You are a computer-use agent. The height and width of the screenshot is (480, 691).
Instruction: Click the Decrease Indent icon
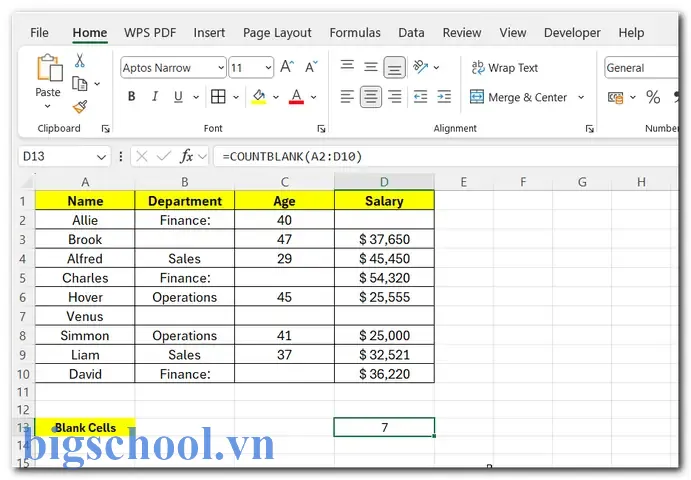(x=420, y=97)
